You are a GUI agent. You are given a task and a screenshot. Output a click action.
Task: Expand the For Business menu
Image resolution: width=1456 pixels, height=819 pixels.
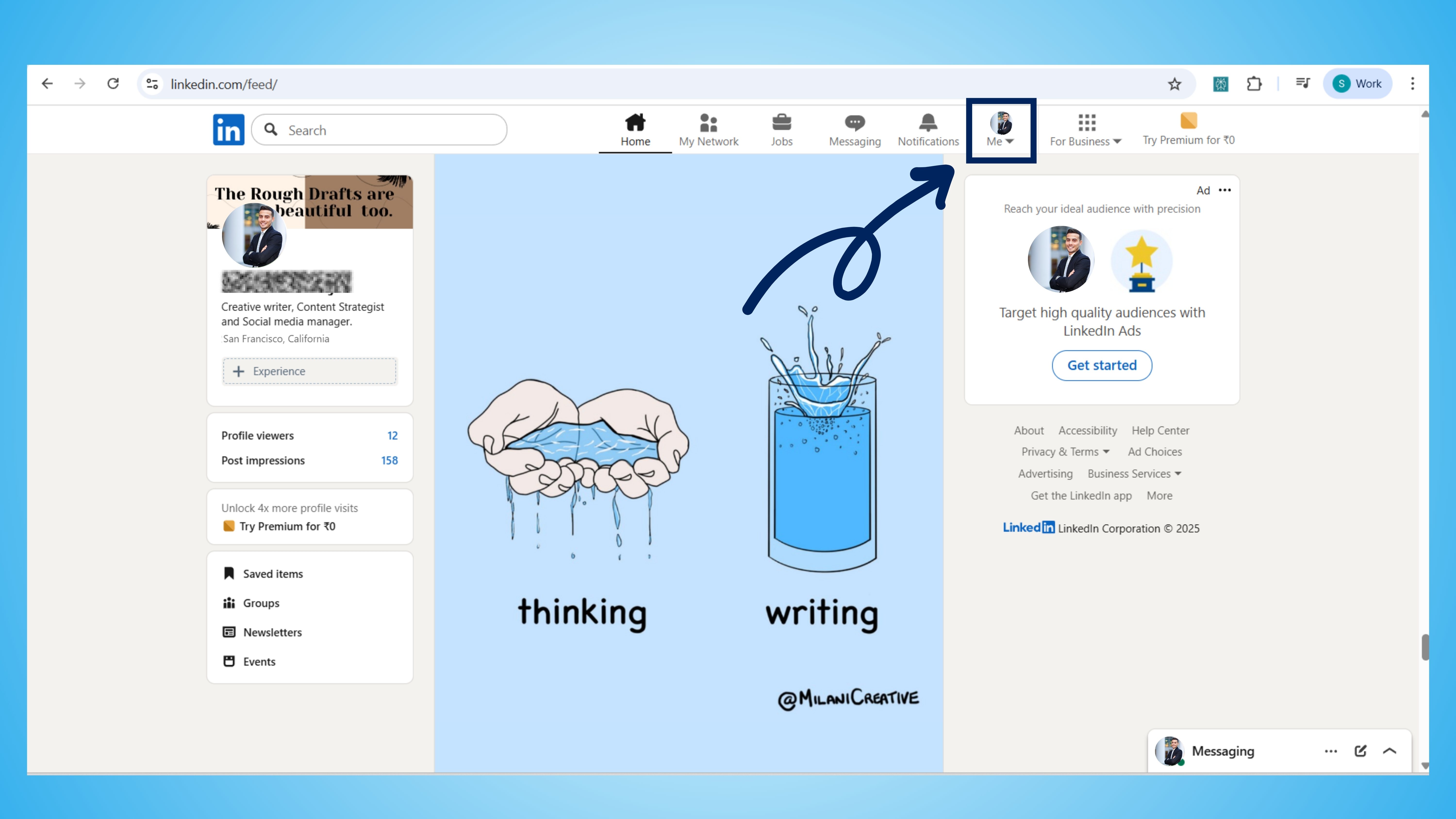click(1085, 131)
